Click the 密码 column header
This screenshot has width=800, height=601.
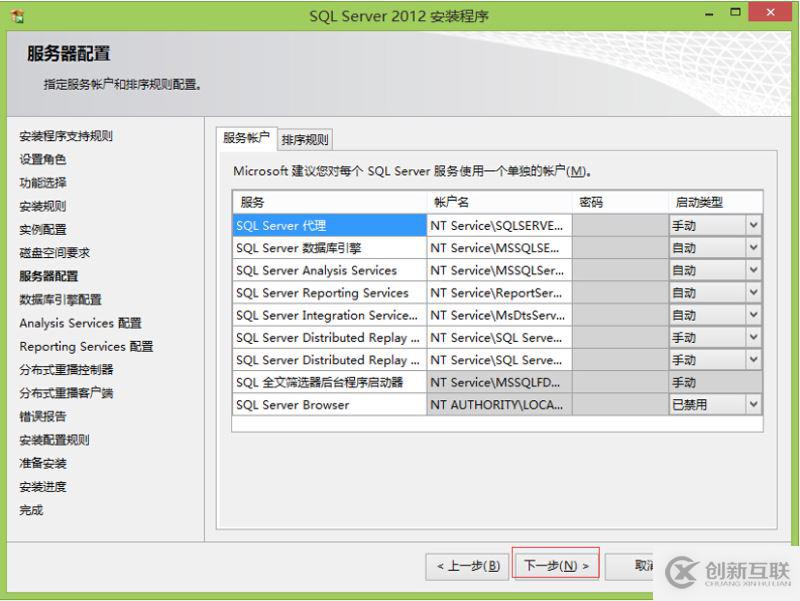(x=620, y=203)
